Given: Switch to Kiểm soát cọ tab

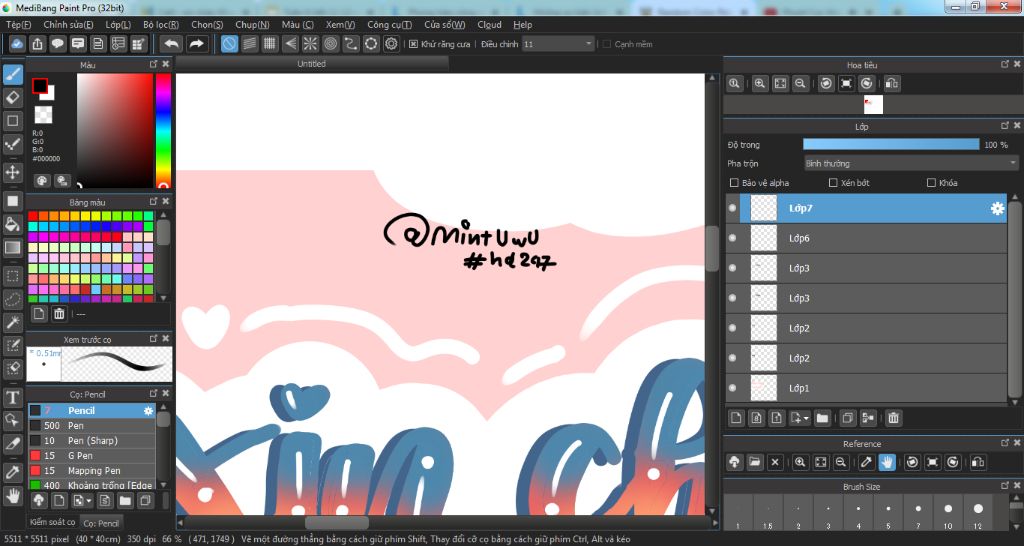Looking at the screenshot, I should pos(52,522).
